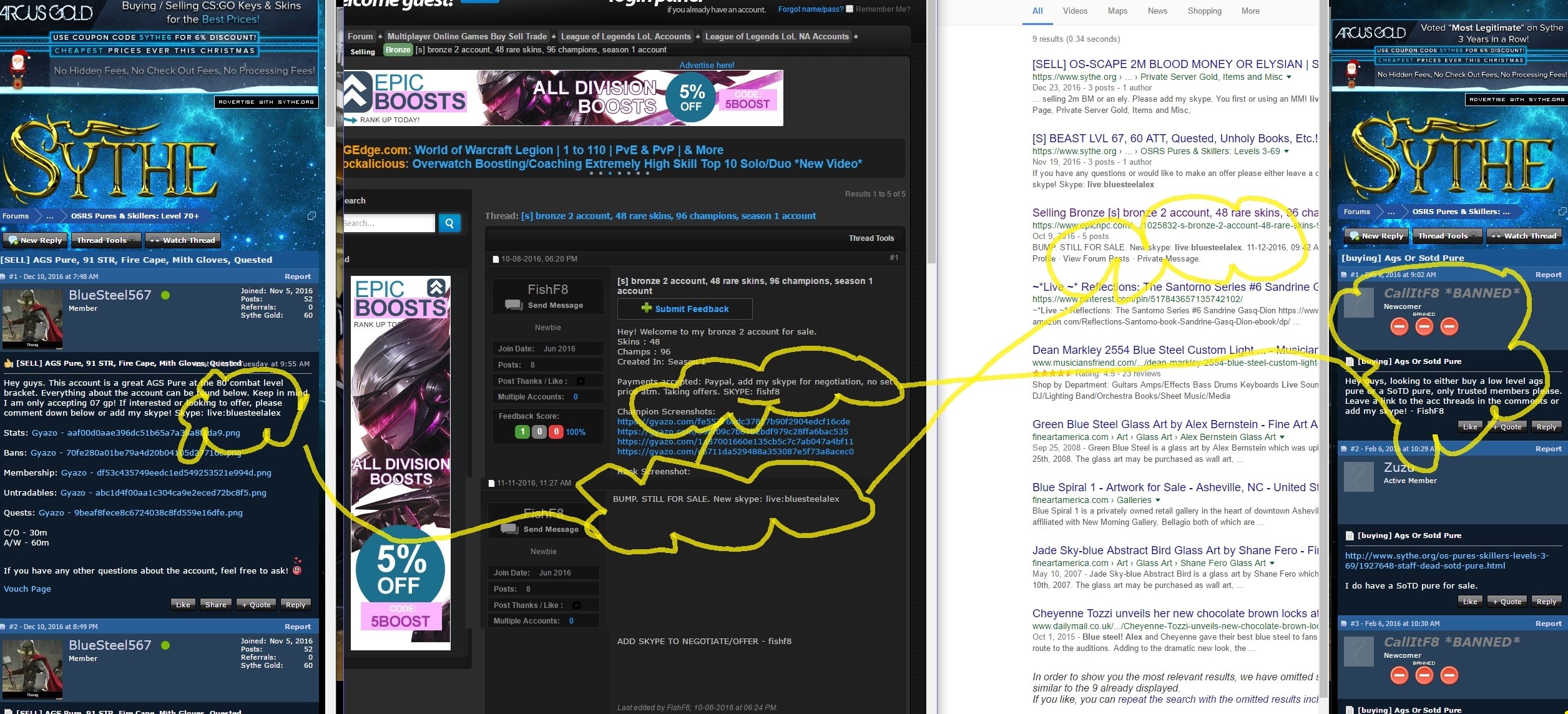Click the pop-out icon in left Sythe breadcrumb bar
This screenshot has width=1568, height=714.
311,216
